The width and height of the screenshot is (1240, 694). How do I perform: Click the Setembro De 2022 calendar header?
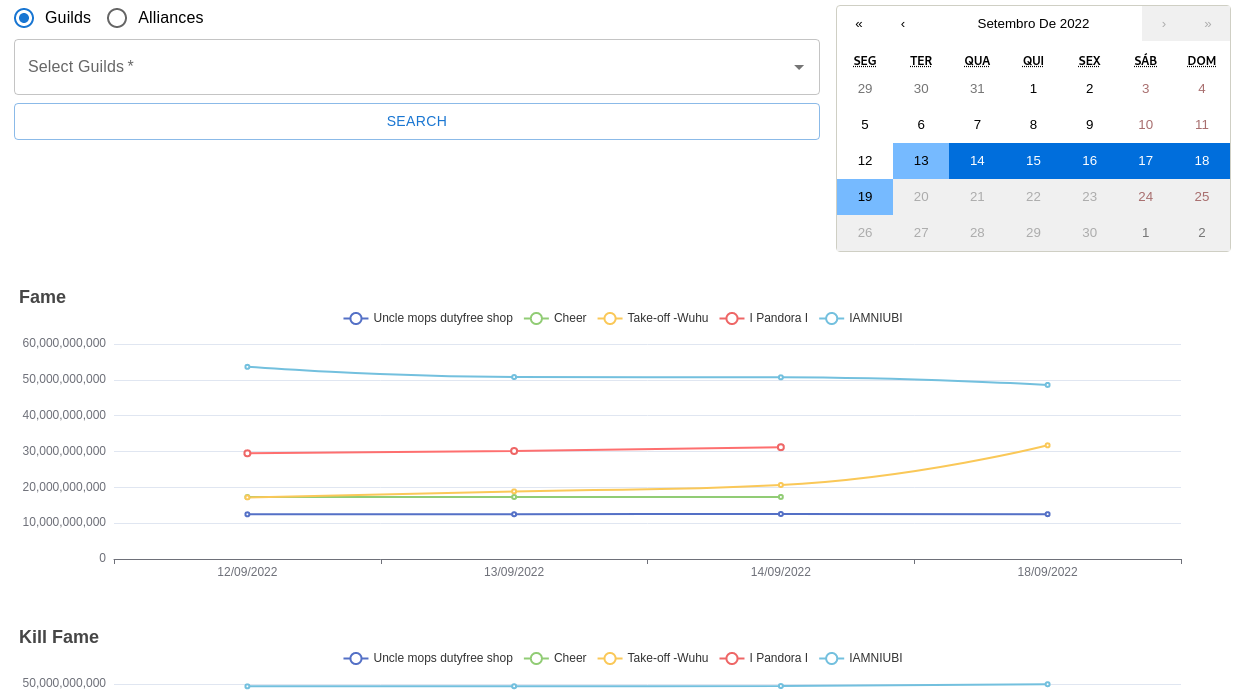point(1033,24)
